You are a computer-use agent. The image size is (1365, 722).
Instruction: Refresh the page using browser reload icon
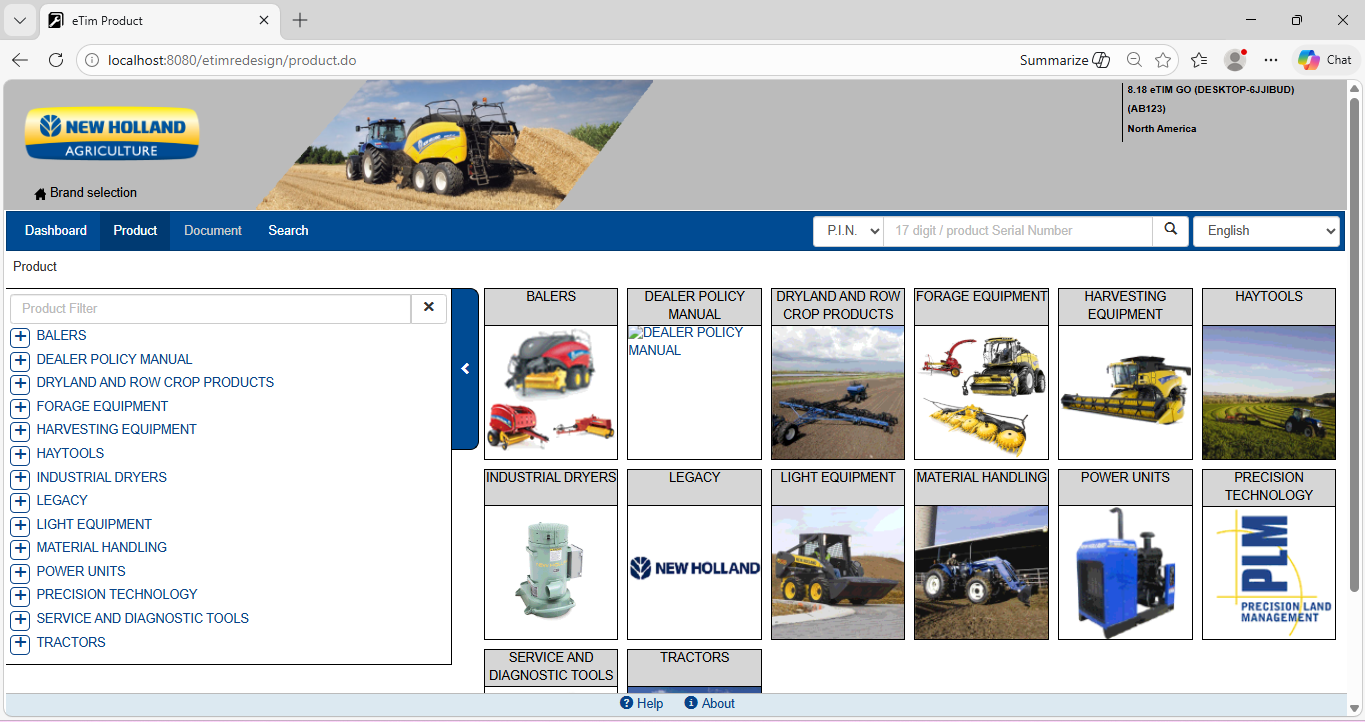click(x=56, y=60)
